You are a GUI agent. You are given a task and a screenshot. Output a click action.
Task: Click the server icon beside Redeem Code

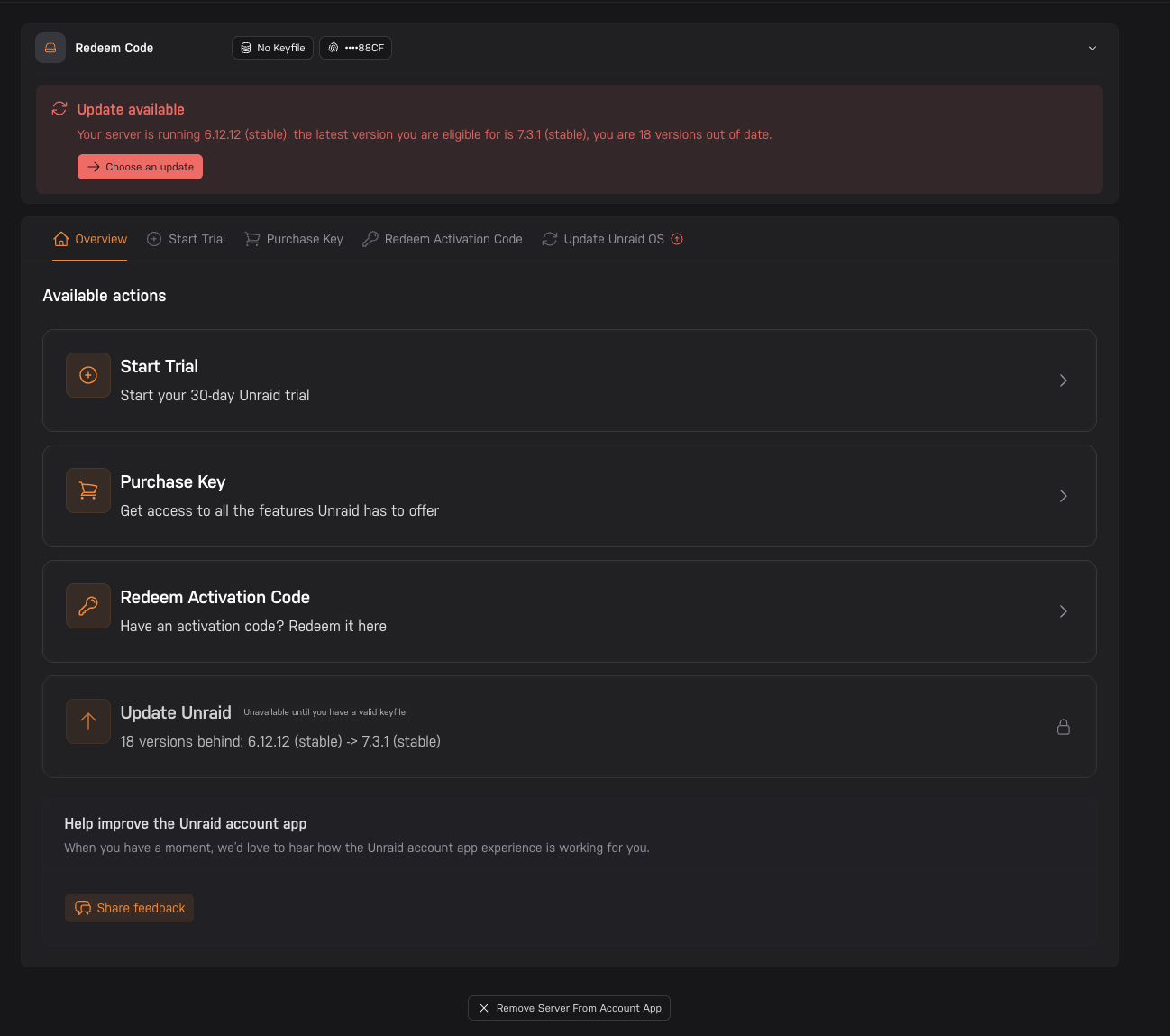(x=50, y=48)
